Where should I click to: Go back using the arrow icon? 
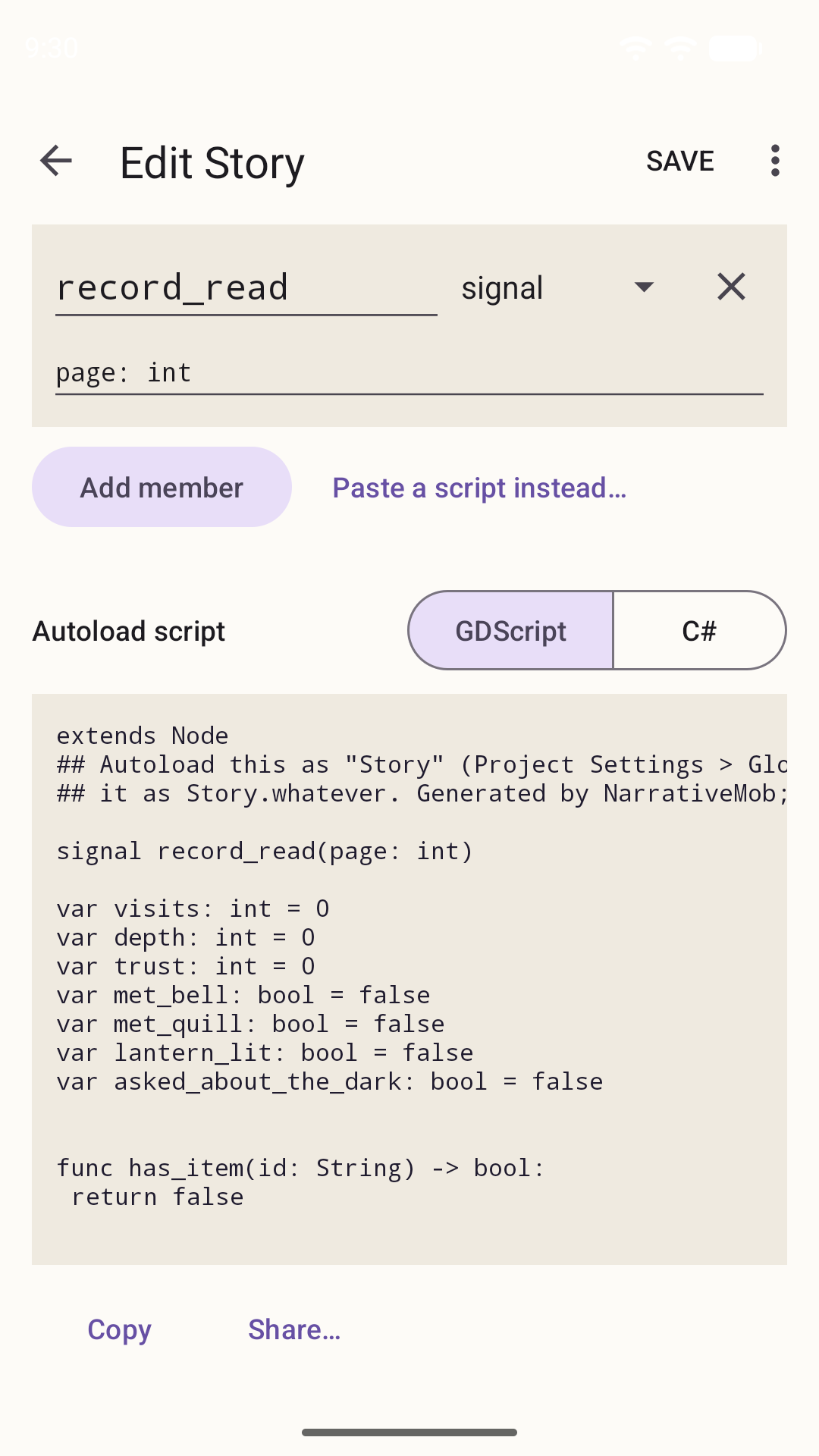[56, 161]
